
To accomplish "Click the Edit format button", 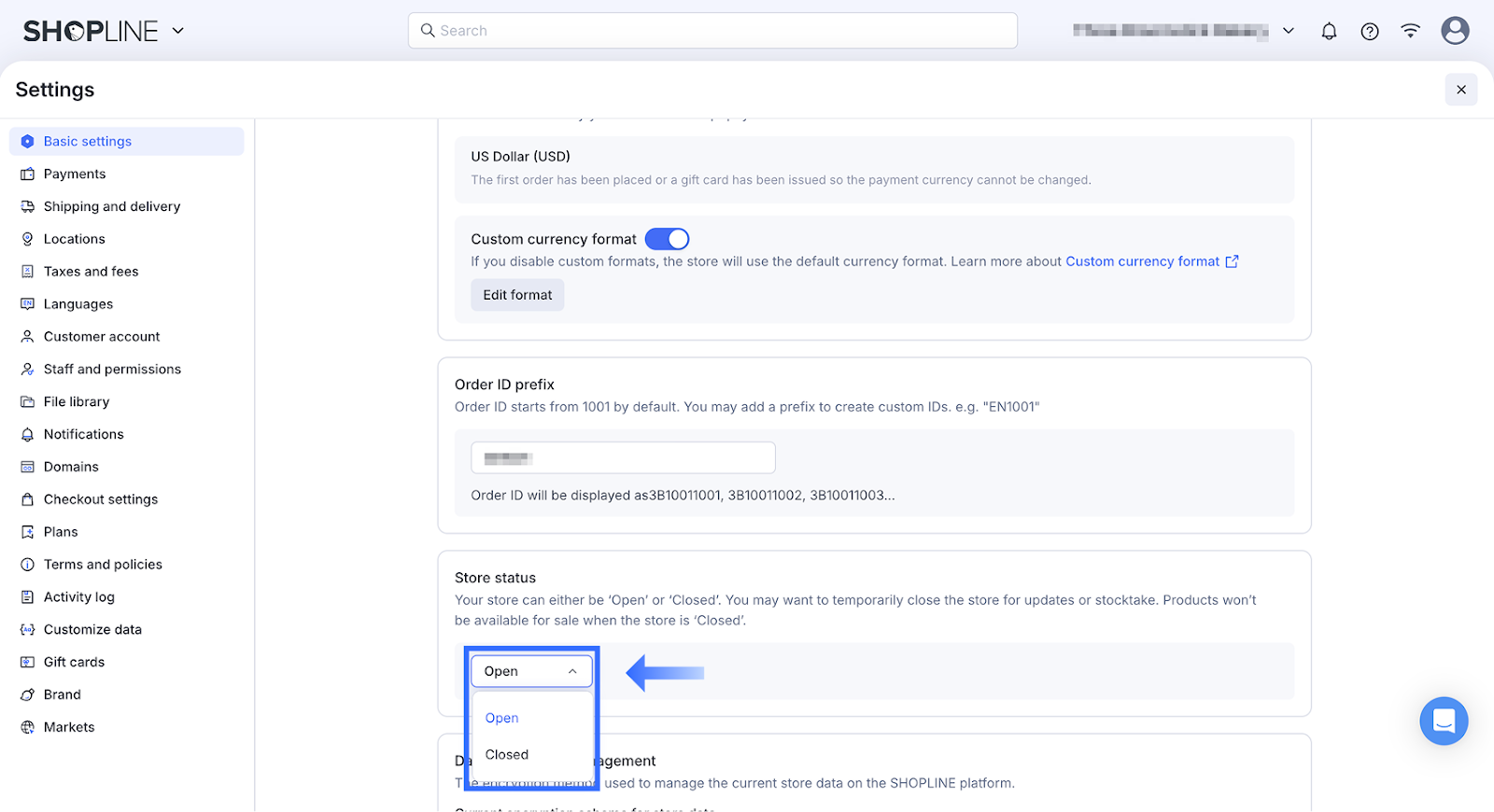I will (517, 295).
